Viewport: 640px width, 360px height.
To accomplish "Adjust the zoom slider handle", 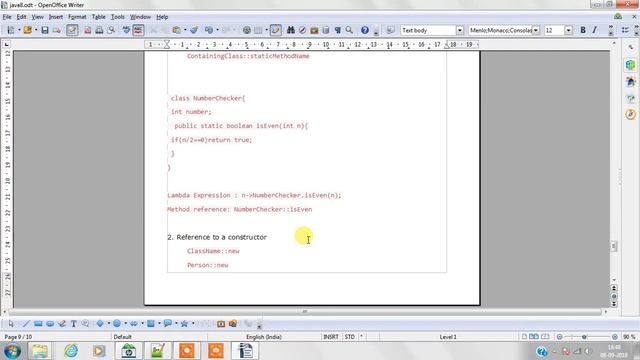I will 584,337.
